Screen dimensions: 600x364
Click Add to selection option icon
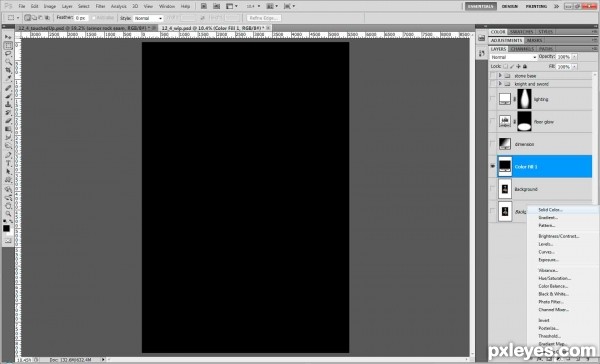pyautogui.click(x=34, y=18)
